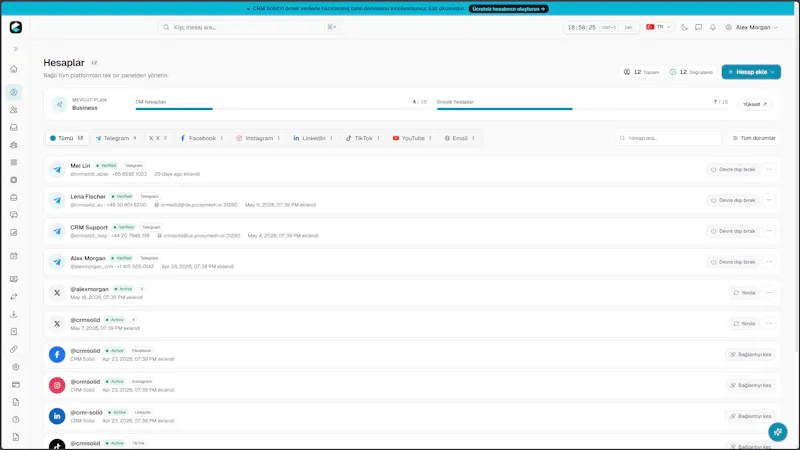Click the CRM Solid logo icon
Viewport: 800px width, 450px height.
pyautogui.click(x=16, y=27)
